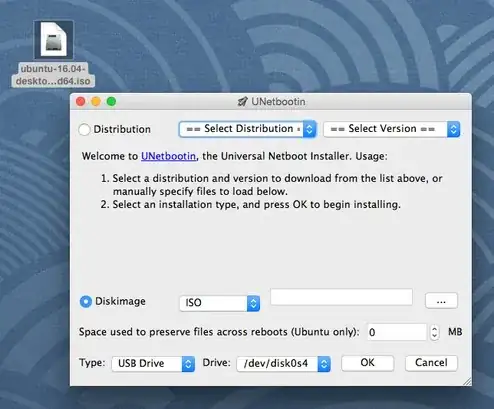Click the ubuntu-16.04-deskto...d64.iso file name label
The image size is (494, 409).
coord(53,75)
